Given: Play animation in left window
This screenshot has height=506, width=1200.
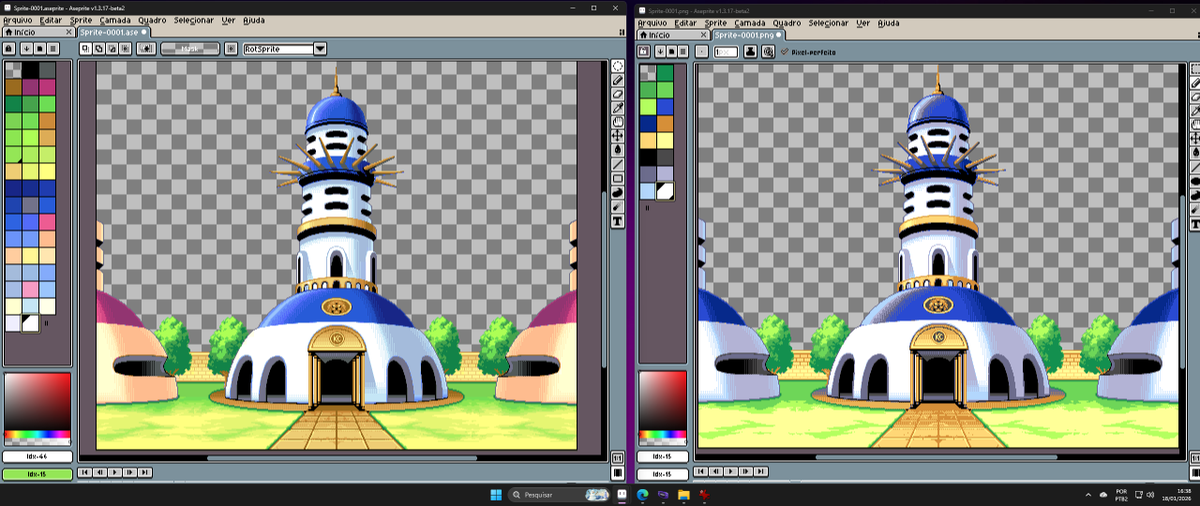Looking at the screenshot, I should pyautogui.click(x=115, y=471).
